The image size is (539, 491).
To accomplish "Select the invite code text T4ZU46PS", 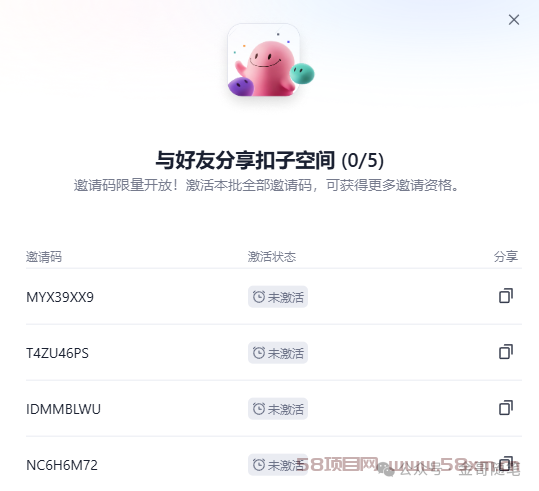I will 57,353.
